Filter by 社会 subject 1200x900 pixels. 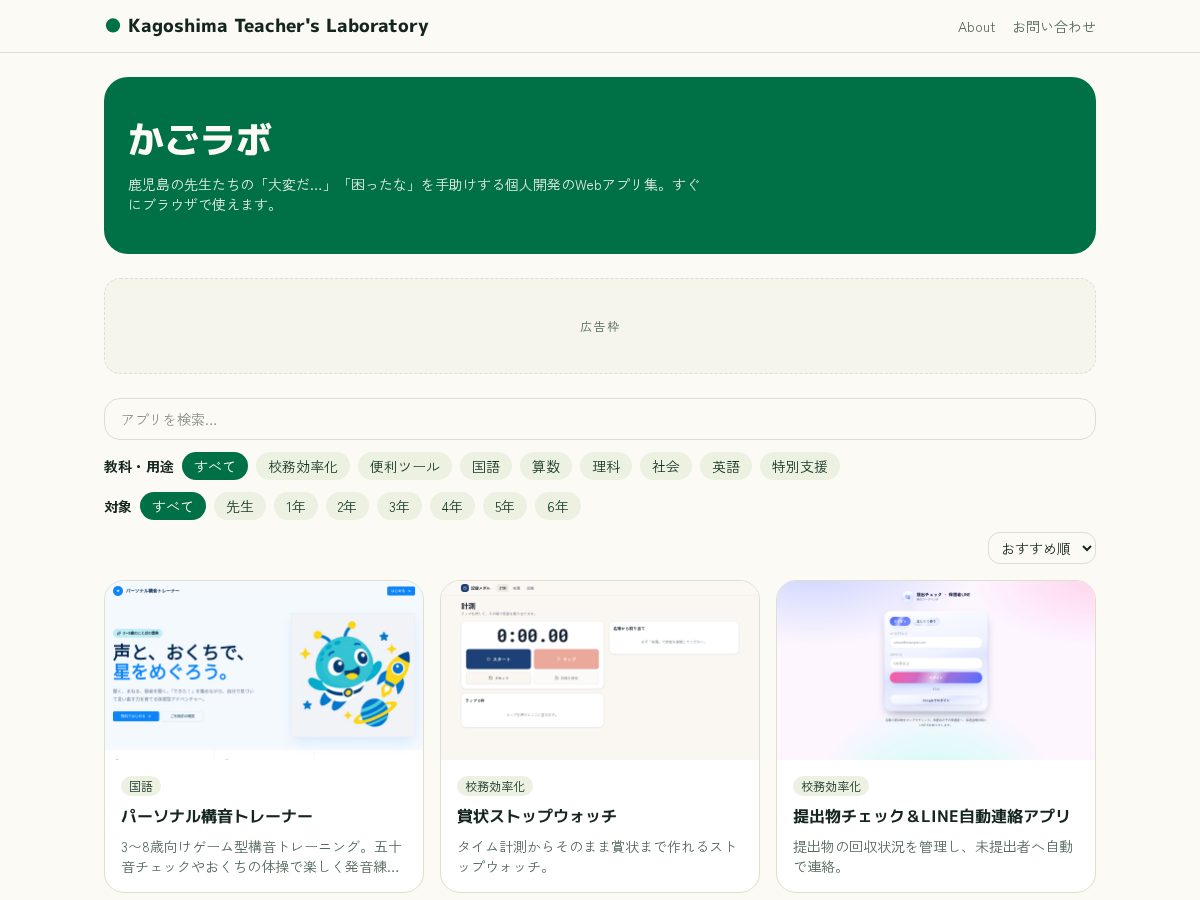[666, 466]
